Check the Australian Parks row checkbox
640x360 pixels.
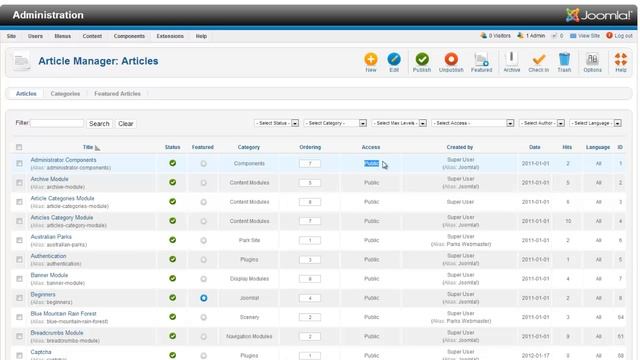pyautogui.click(x=19, y=240)
